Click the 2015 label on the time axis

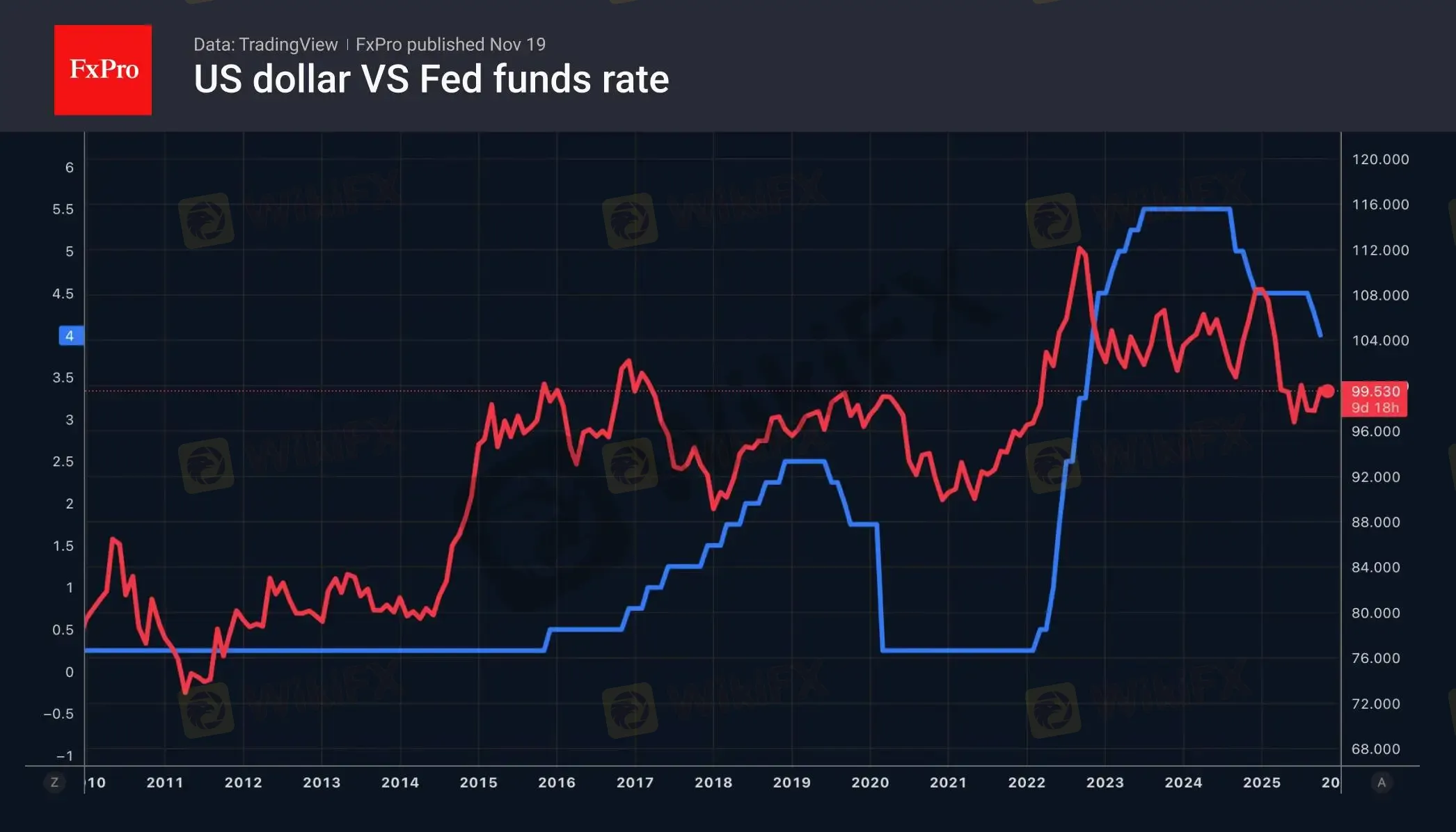point(478,783)
